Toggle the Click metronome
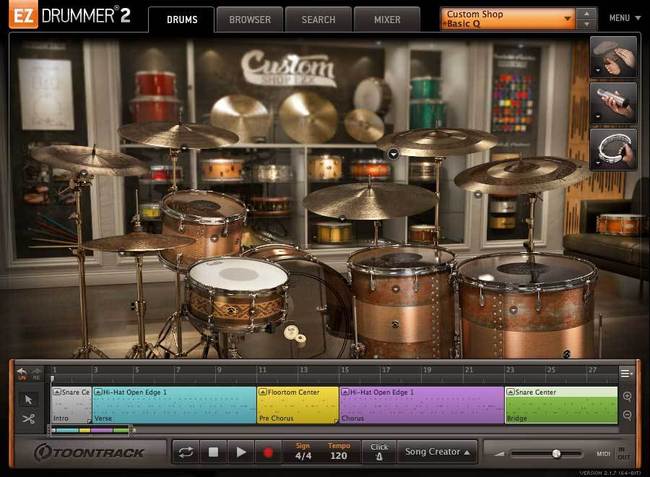The image size is (650, 477). [379, 452]
